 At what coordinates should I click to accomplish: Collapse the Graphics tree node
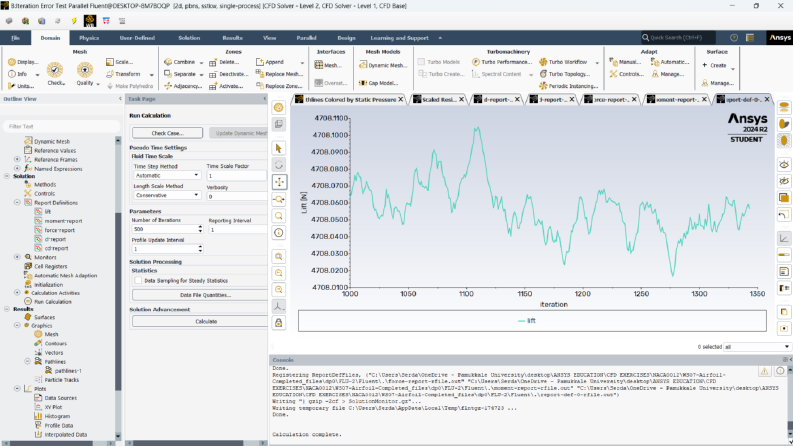[x=17, y=326]
